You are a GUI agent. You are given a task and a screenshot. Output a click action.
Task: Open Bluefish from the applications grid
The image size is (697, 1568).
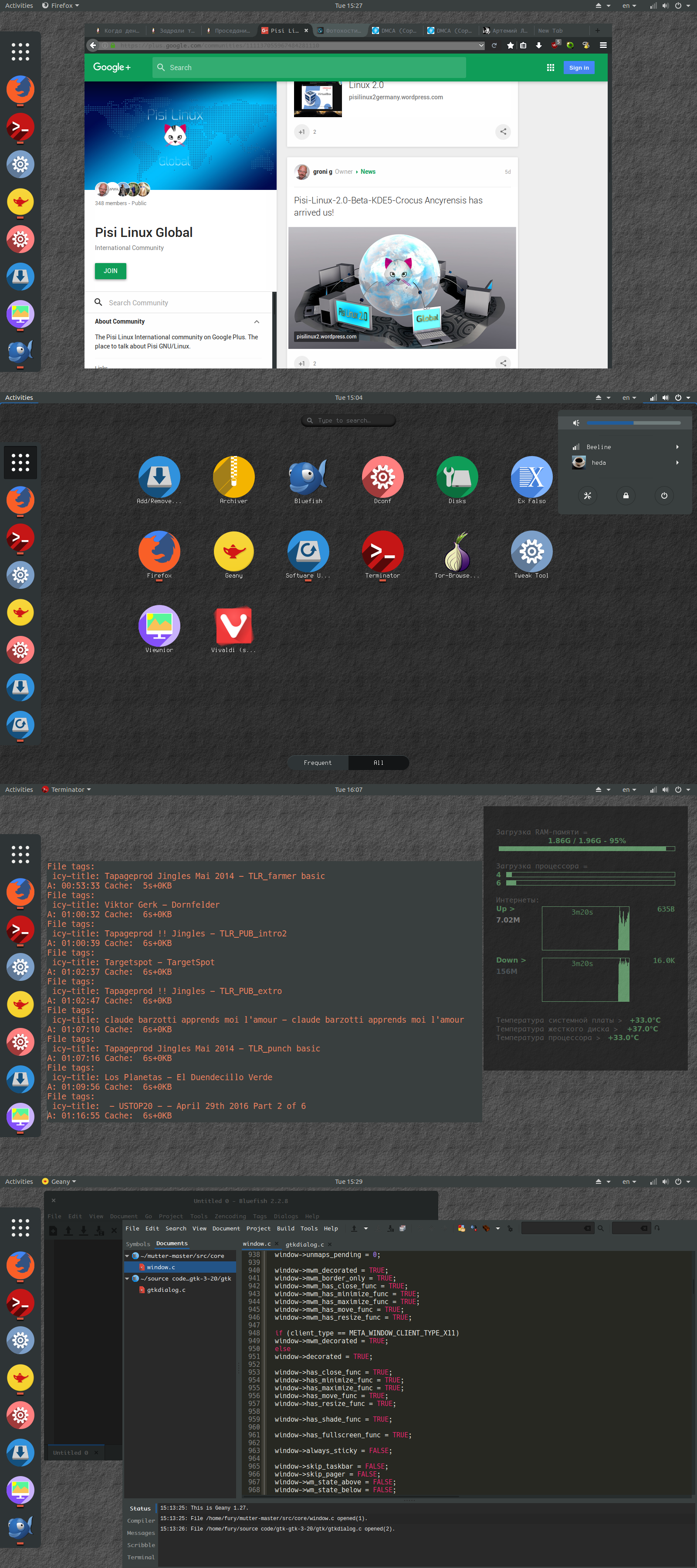(x=308, y=480)
